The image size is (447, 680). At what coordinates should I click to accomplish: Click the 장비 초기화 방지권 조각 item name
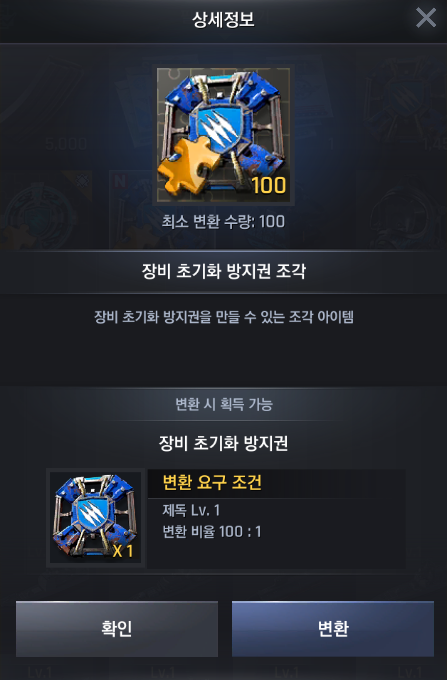(x=224, y=271)
